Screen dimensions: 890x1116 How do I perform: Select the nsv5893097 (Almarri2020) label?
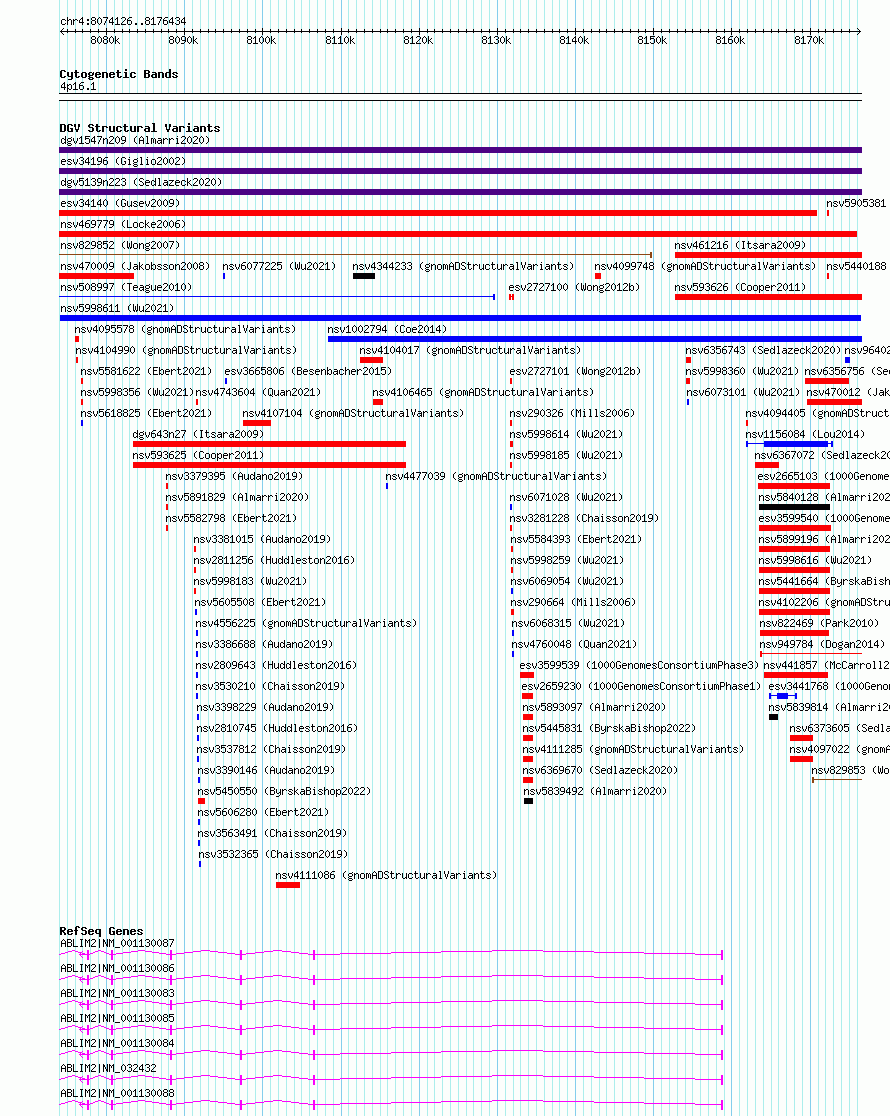tap(594, 707)
